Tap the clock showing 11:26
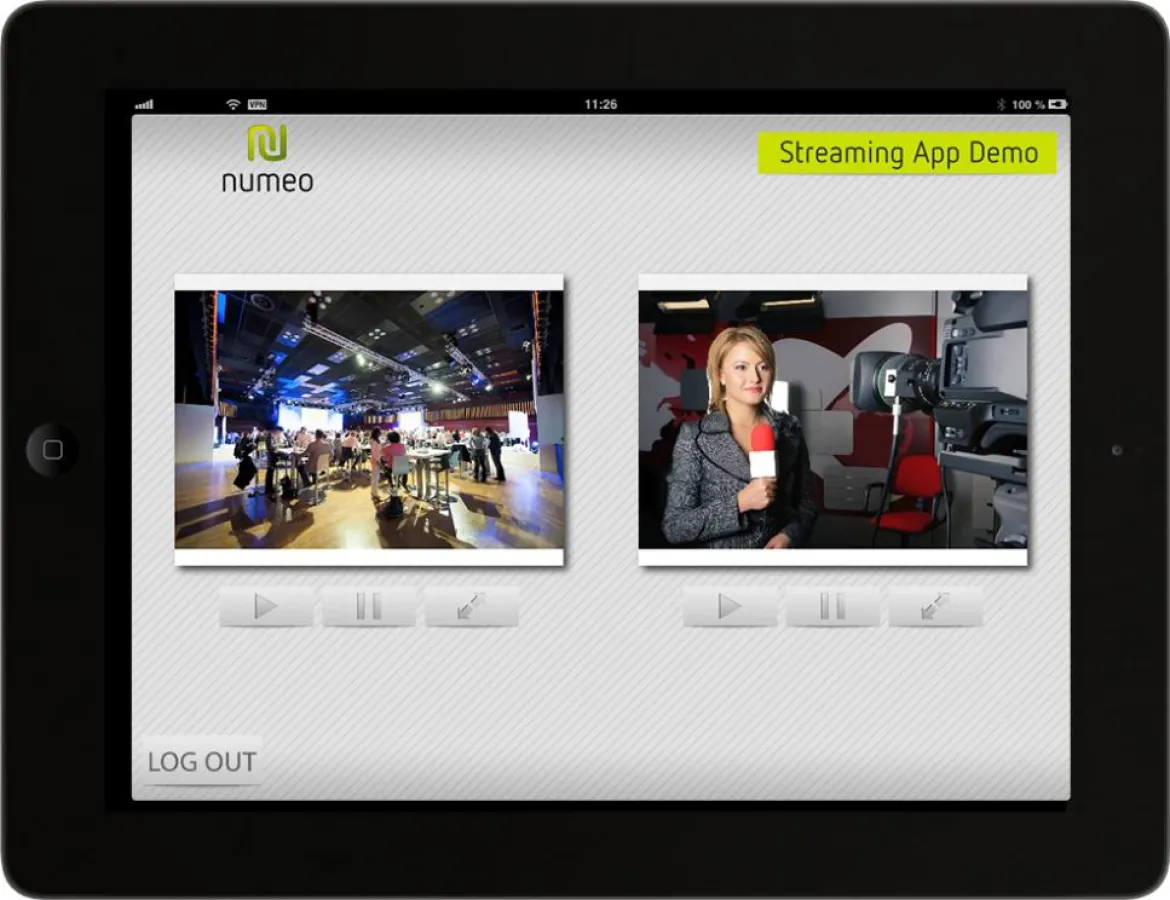This screenshot has height=900, width=1170. pyautogui.click(x=603, y=103)
